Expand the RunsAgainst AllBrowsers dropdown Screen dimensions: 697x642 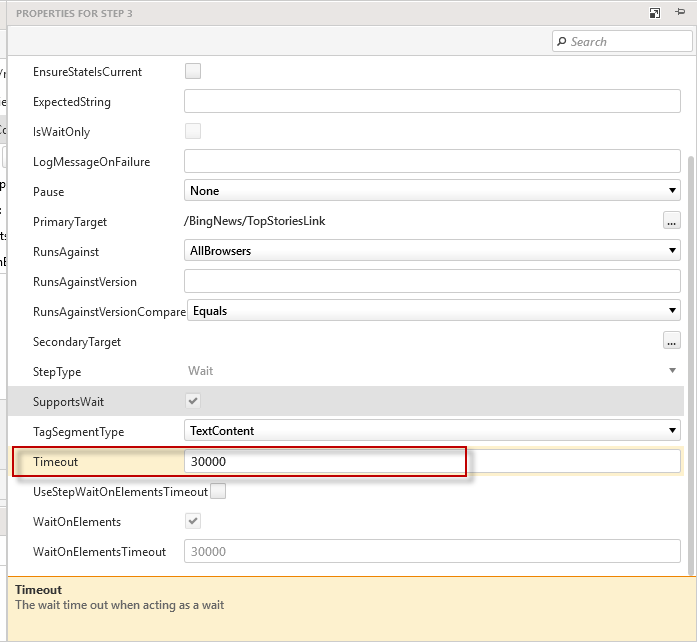coord(432,251)
